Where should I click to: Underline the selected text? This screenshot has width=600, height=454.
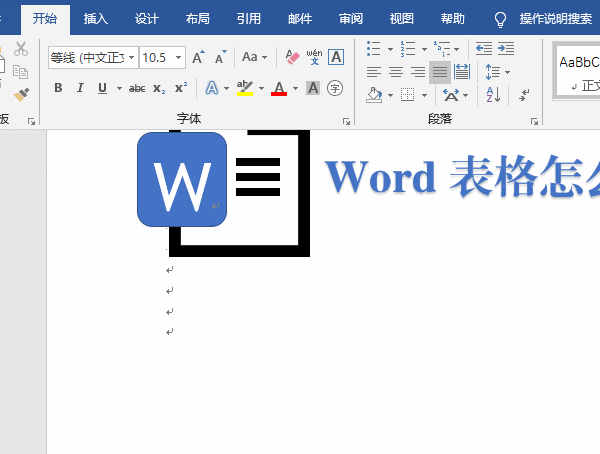click(x=102, y=88)
